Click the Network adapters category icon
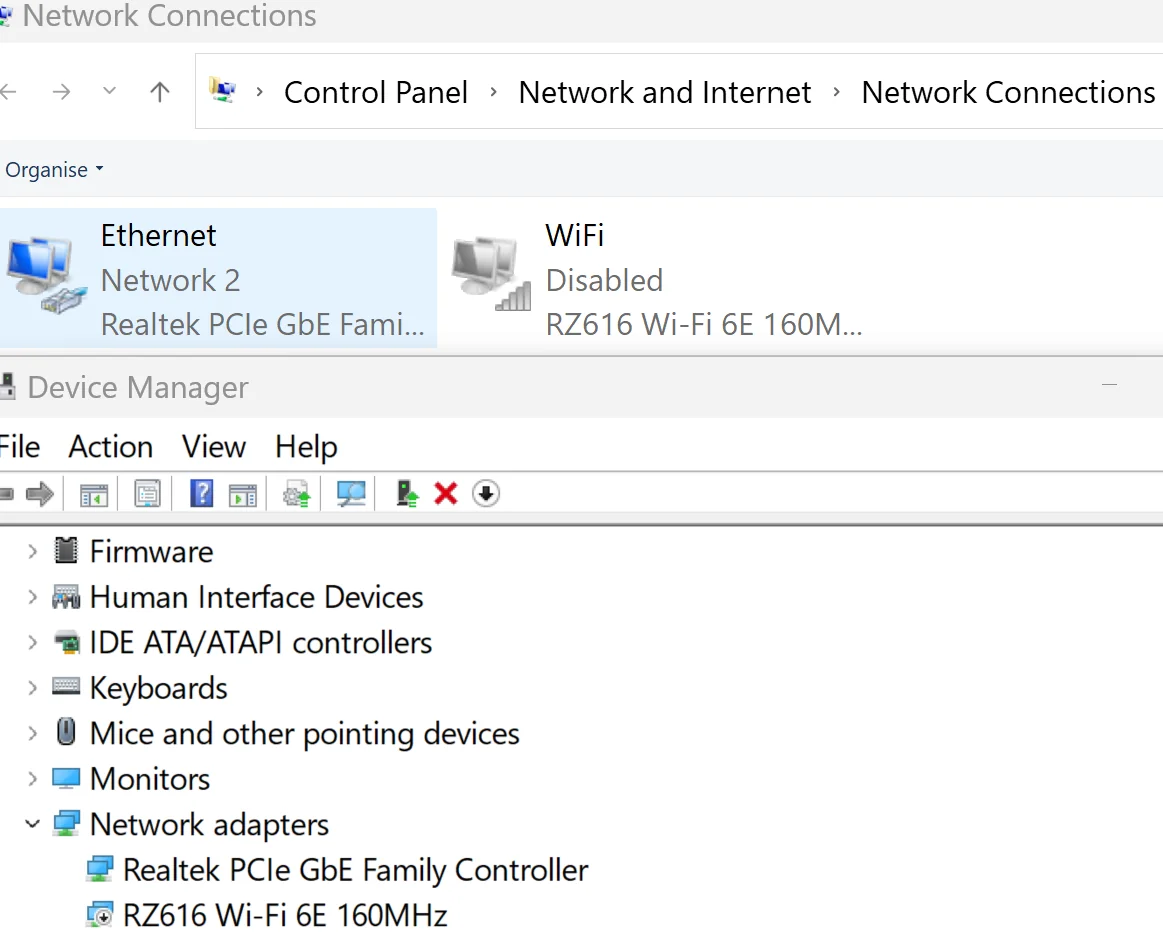This screenshot has height=932, width=1163. click(66, 824)
